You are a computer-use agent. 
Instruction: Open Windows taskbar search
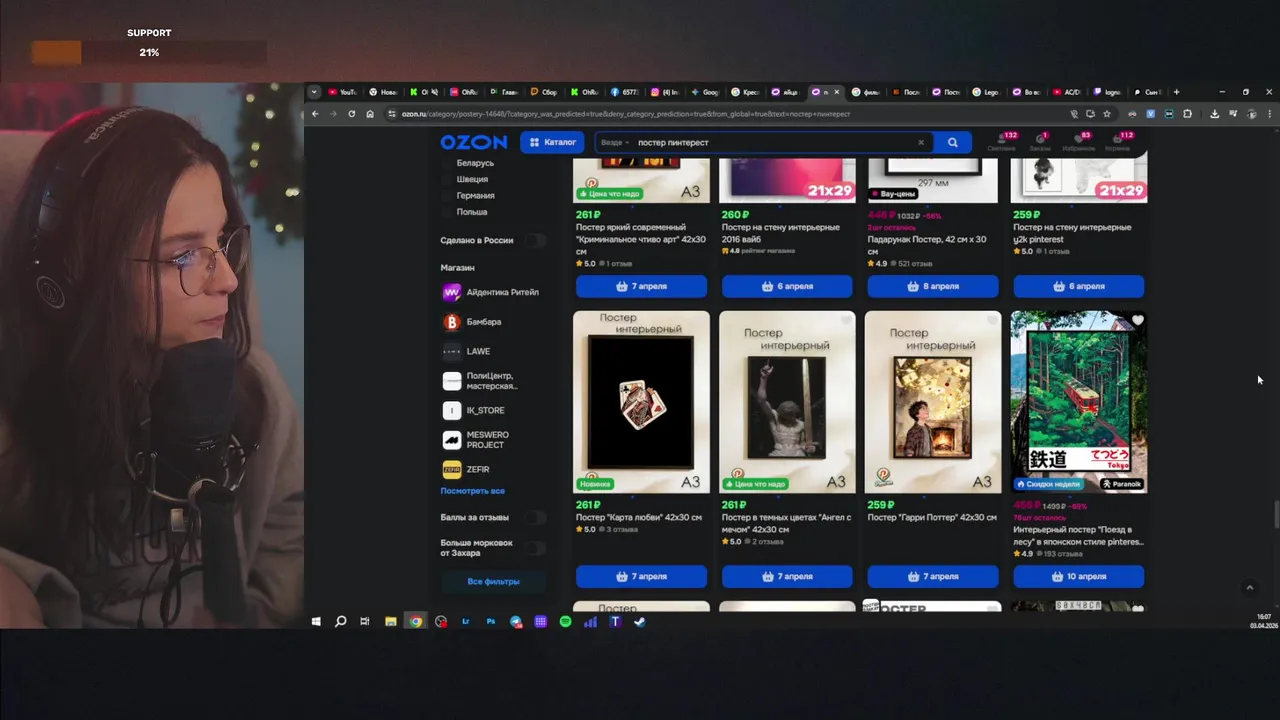click(x=340, y=621)
